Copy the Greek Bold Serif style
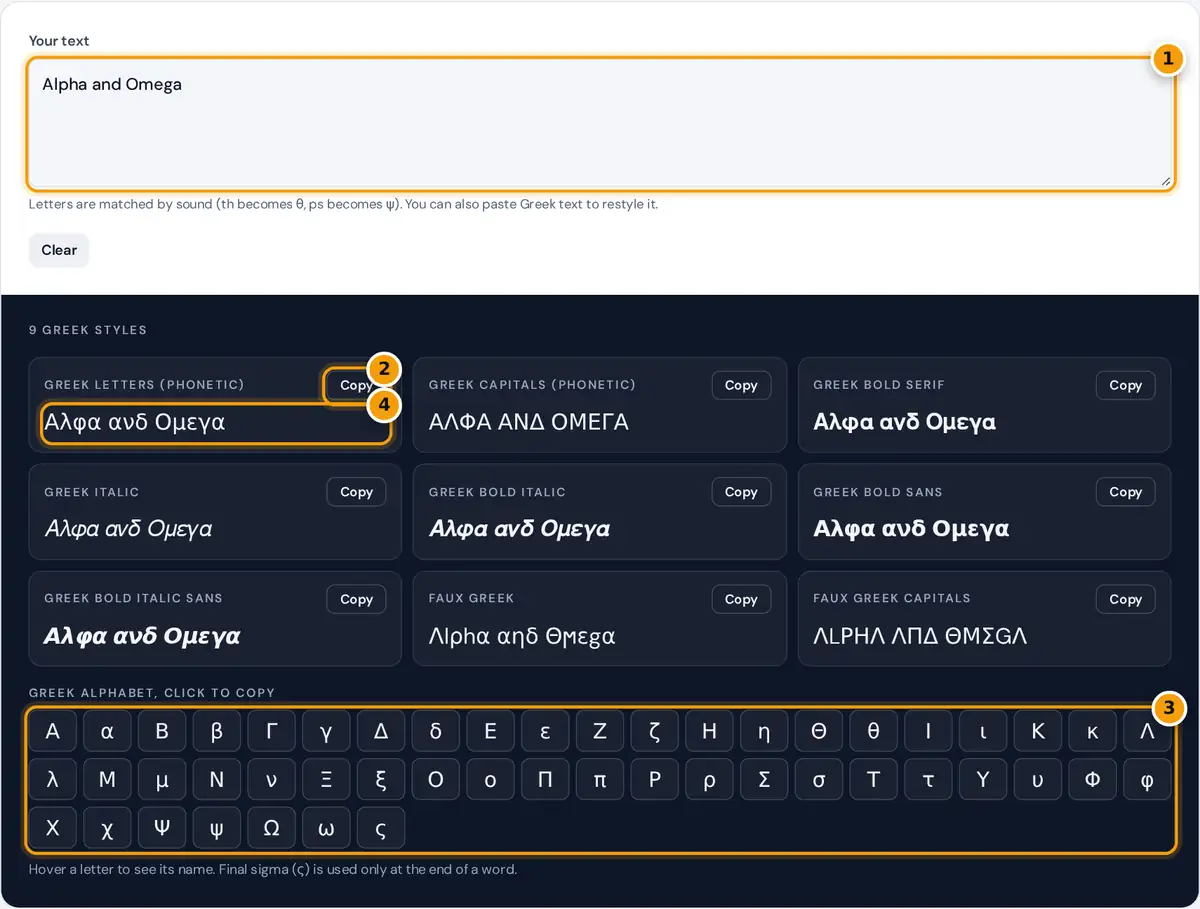The width and height of the screenshot is (1200, 909). (x=1125, y=385)
